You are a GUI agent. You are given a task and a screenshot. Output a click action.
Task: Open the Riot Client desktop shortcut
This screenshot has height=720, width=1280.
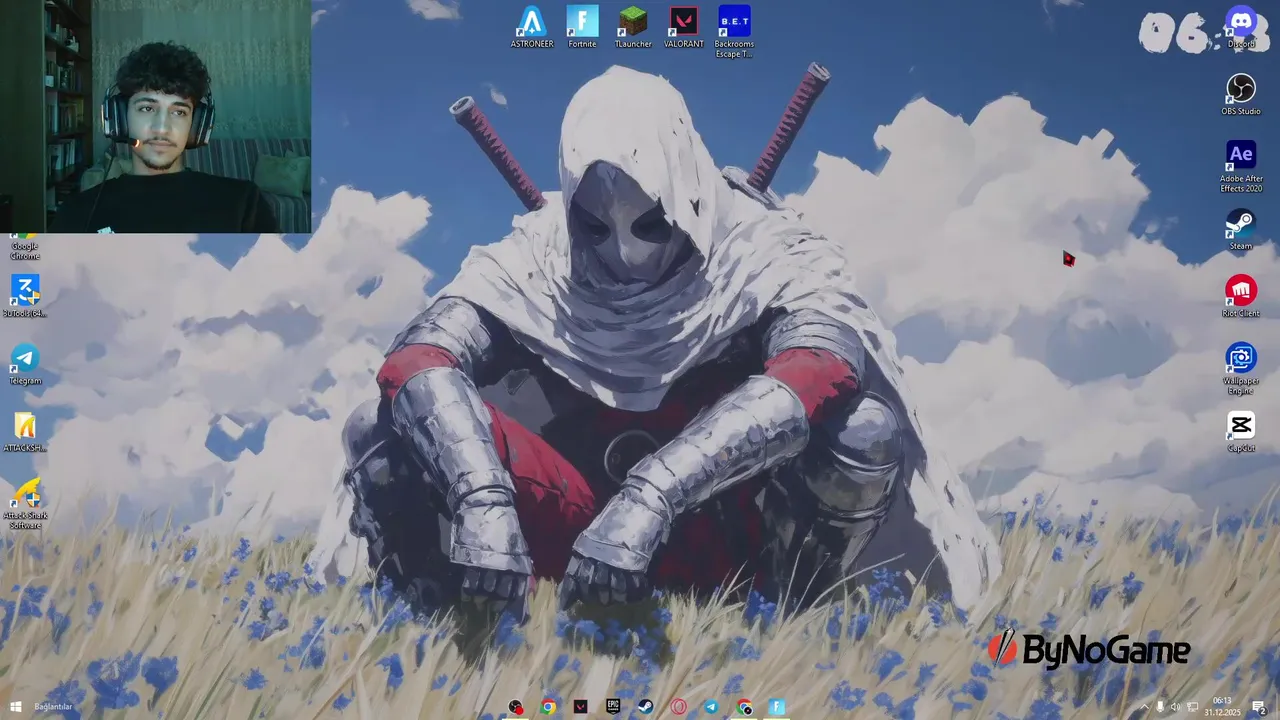pos(1241,296)
